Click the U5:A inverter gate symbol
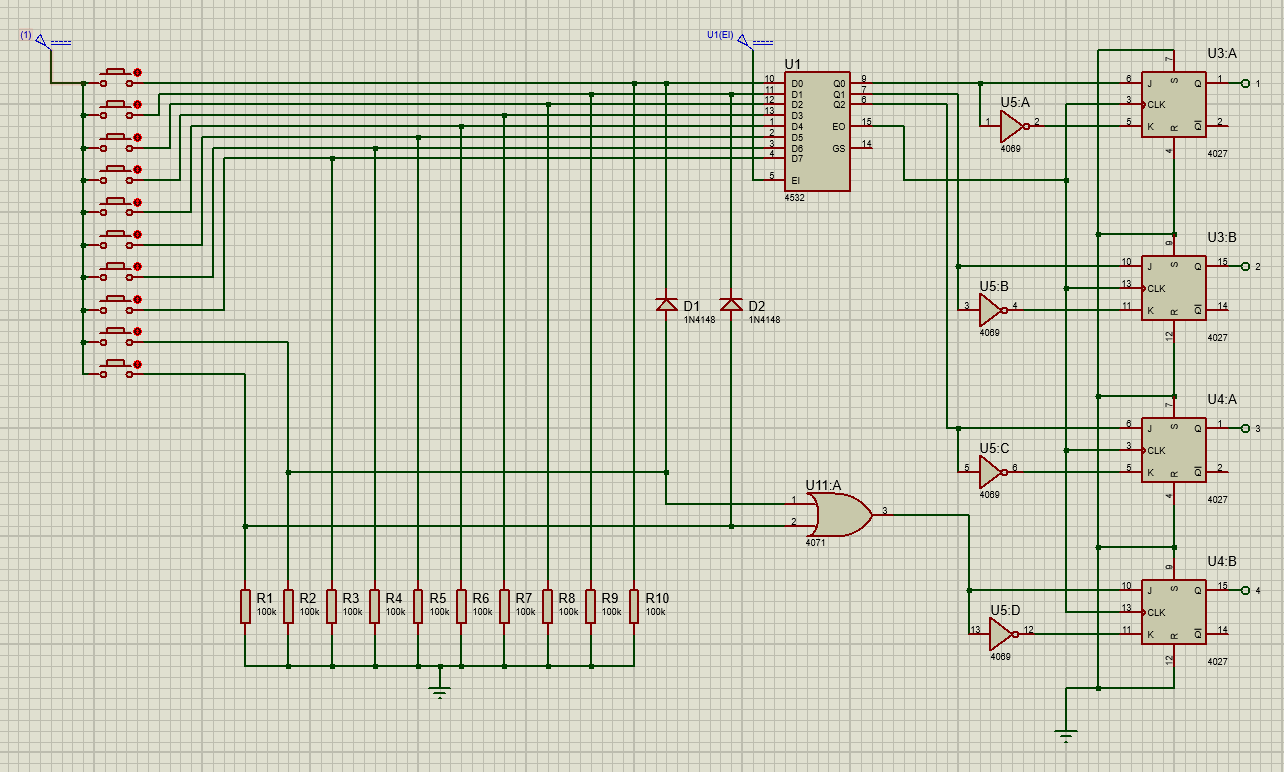Image resolution: width=1284 pixels, height=772 pixels. click(x=1013, y=126)
